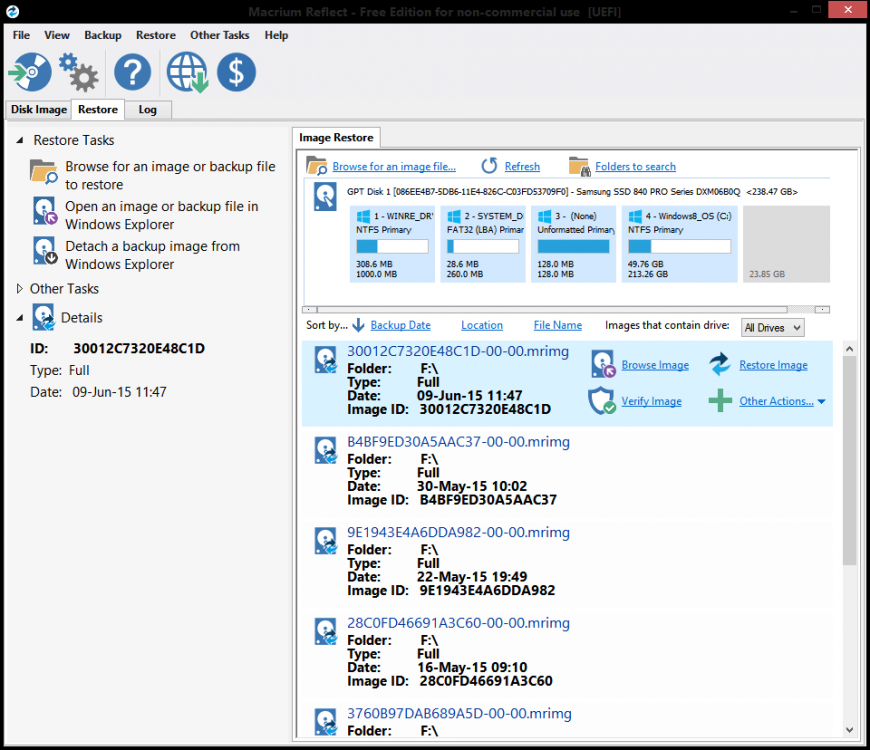Sort images by File Name
Image resolution: width=870 pixels, height=750 pixels.
coord(558,325)
